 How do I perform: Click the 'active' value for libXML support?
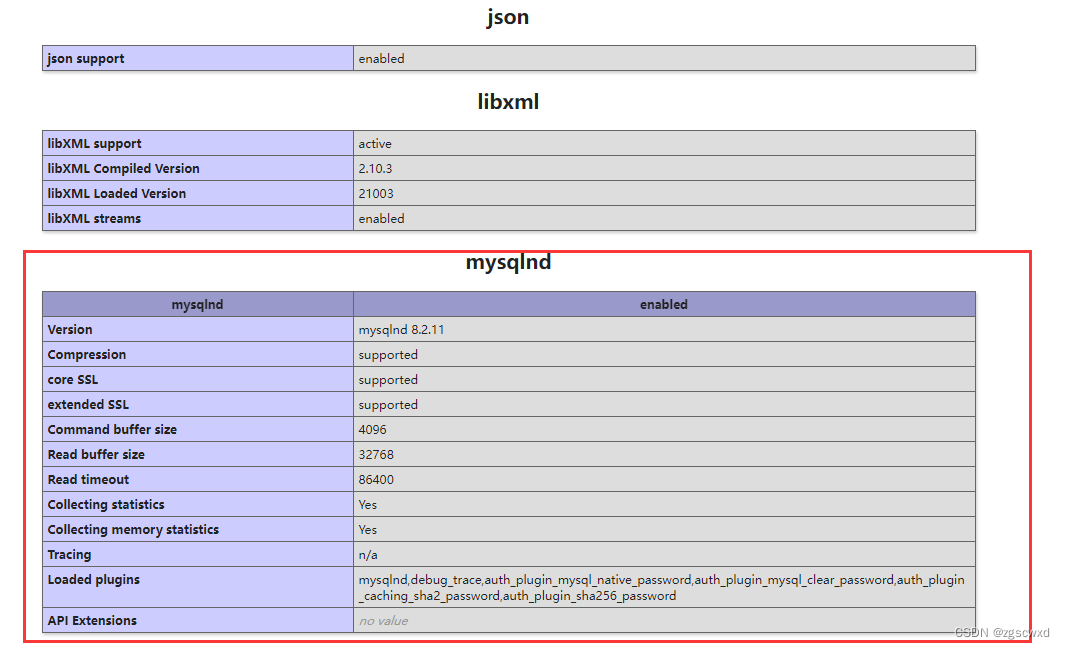(375, 144)
